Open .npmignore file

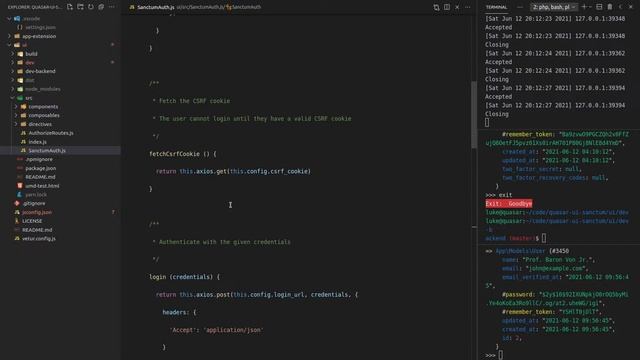39,160
